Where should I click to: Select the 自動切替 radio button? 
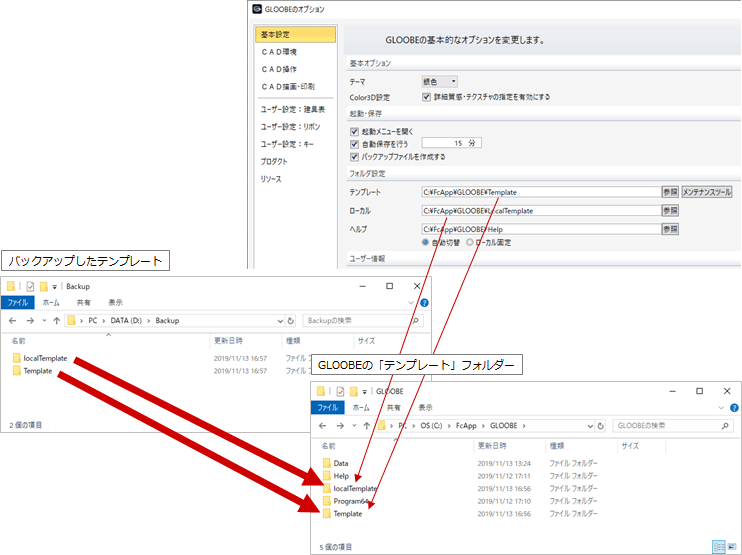(x=425, y=242)
